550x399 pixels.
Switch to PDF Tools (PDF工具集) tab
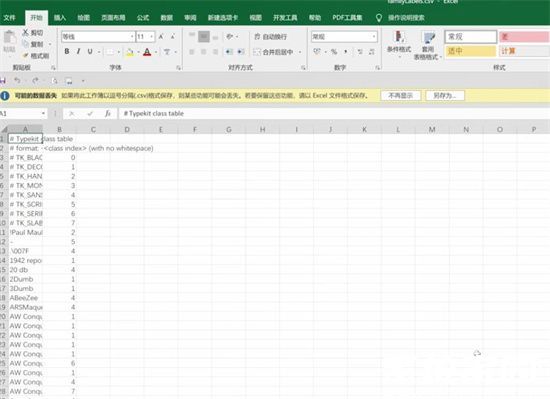(x=347, y=18)
